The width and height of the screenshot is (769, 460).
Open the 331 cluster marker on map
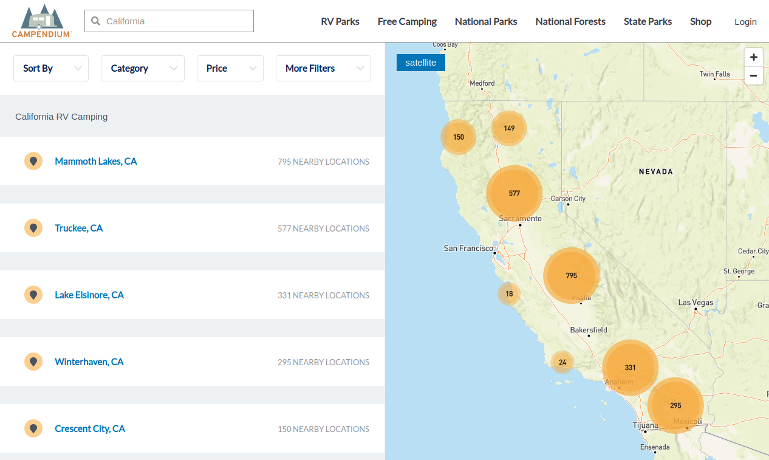pyautogui.click(x=630, y=367)
